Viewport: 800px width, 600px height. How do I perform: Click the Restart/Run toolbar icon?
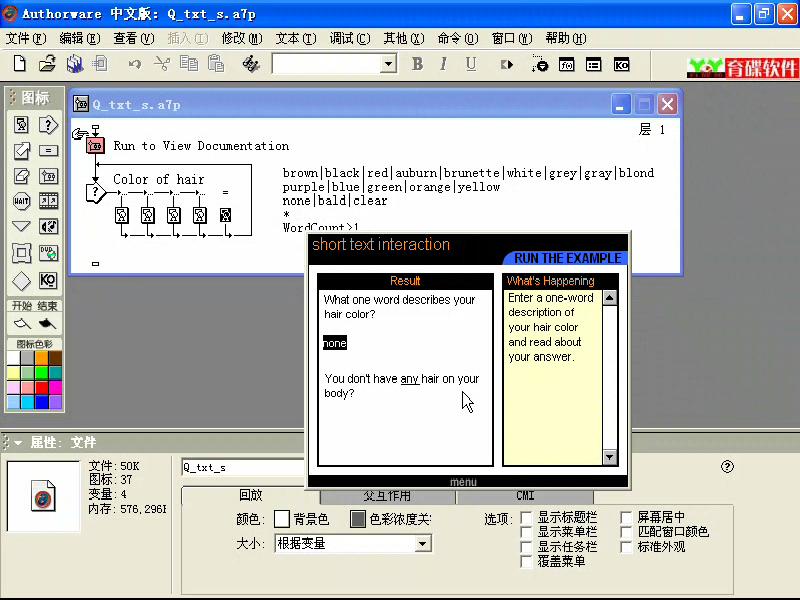(507, 65)
